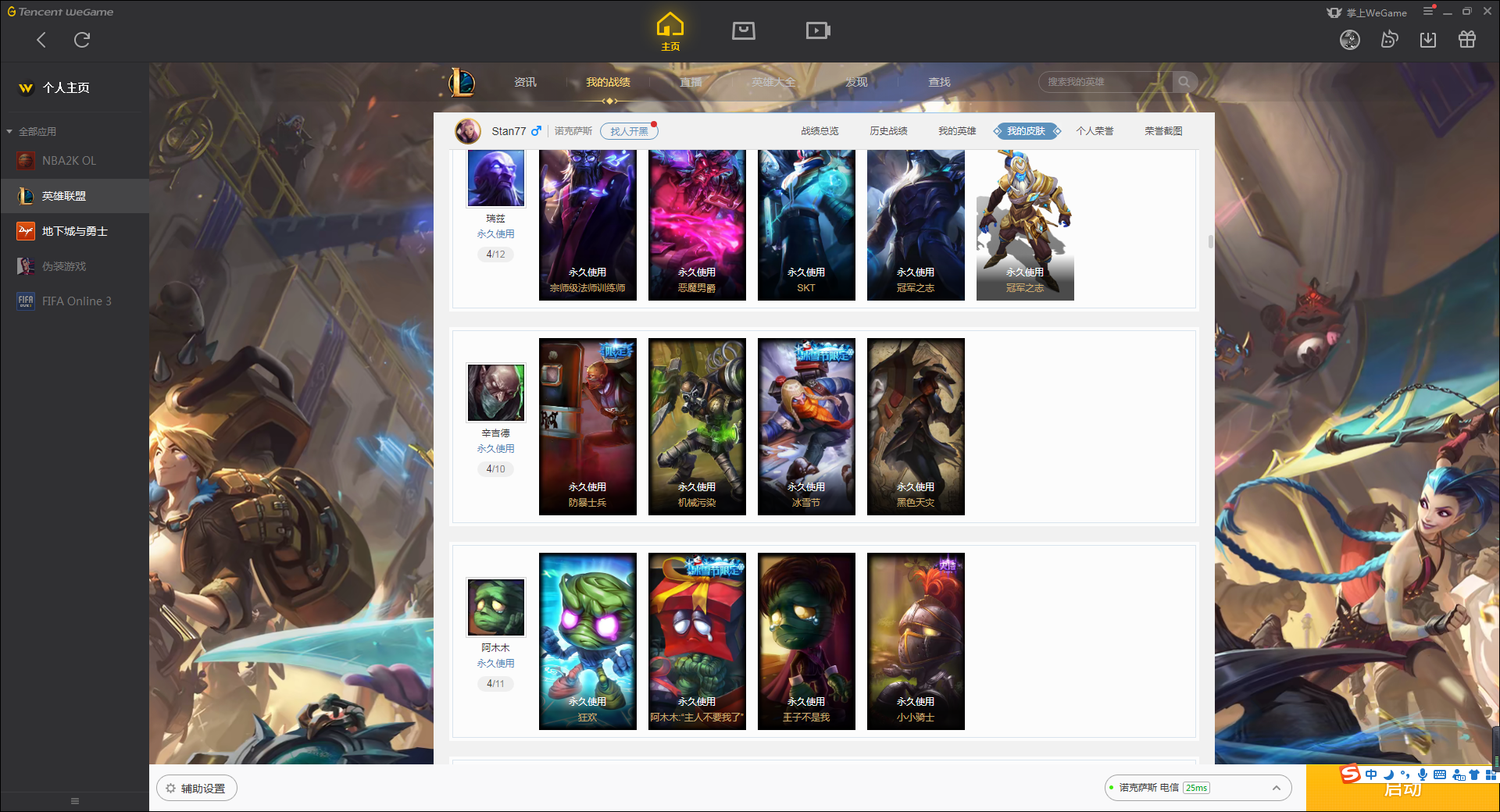Open 我的英雄 sub-tab

(x=957, y=131)
